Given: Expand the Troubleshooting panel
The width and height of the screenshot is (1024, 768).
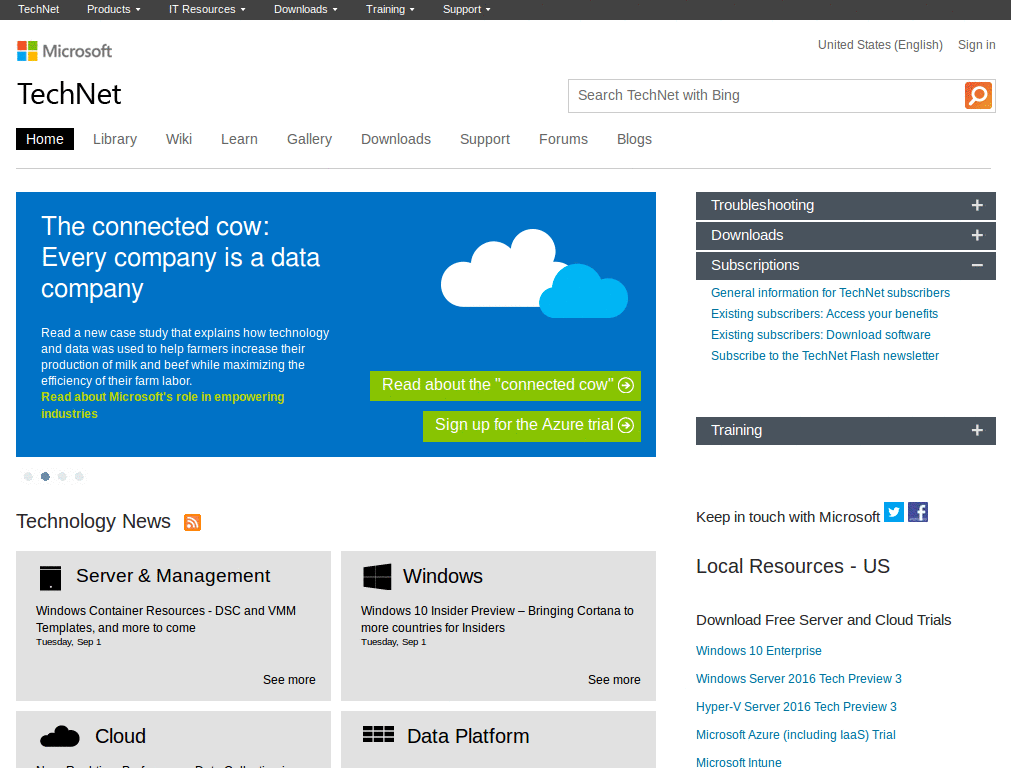Looking at the screenshot, I should [846, 206].
